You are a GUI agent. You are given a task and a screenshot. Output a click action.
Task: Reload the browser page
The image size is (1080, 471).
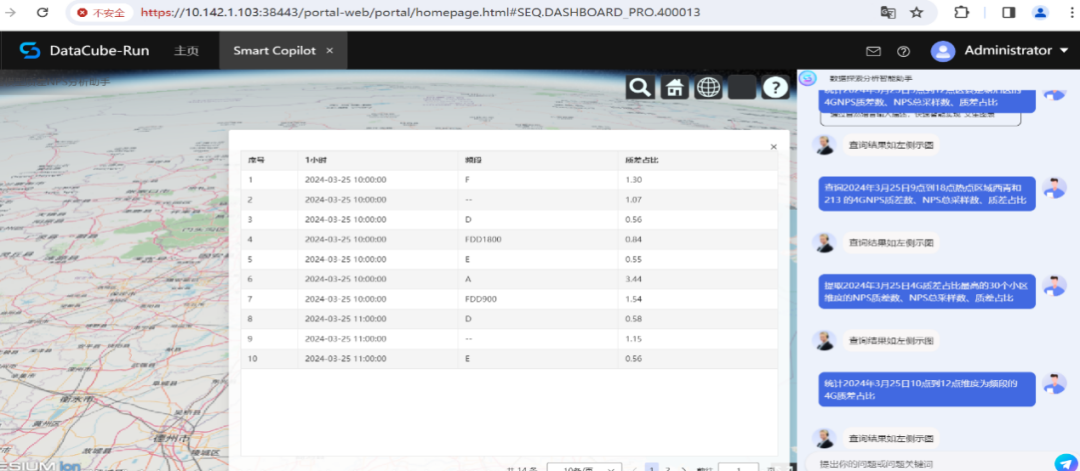(43, 12)
